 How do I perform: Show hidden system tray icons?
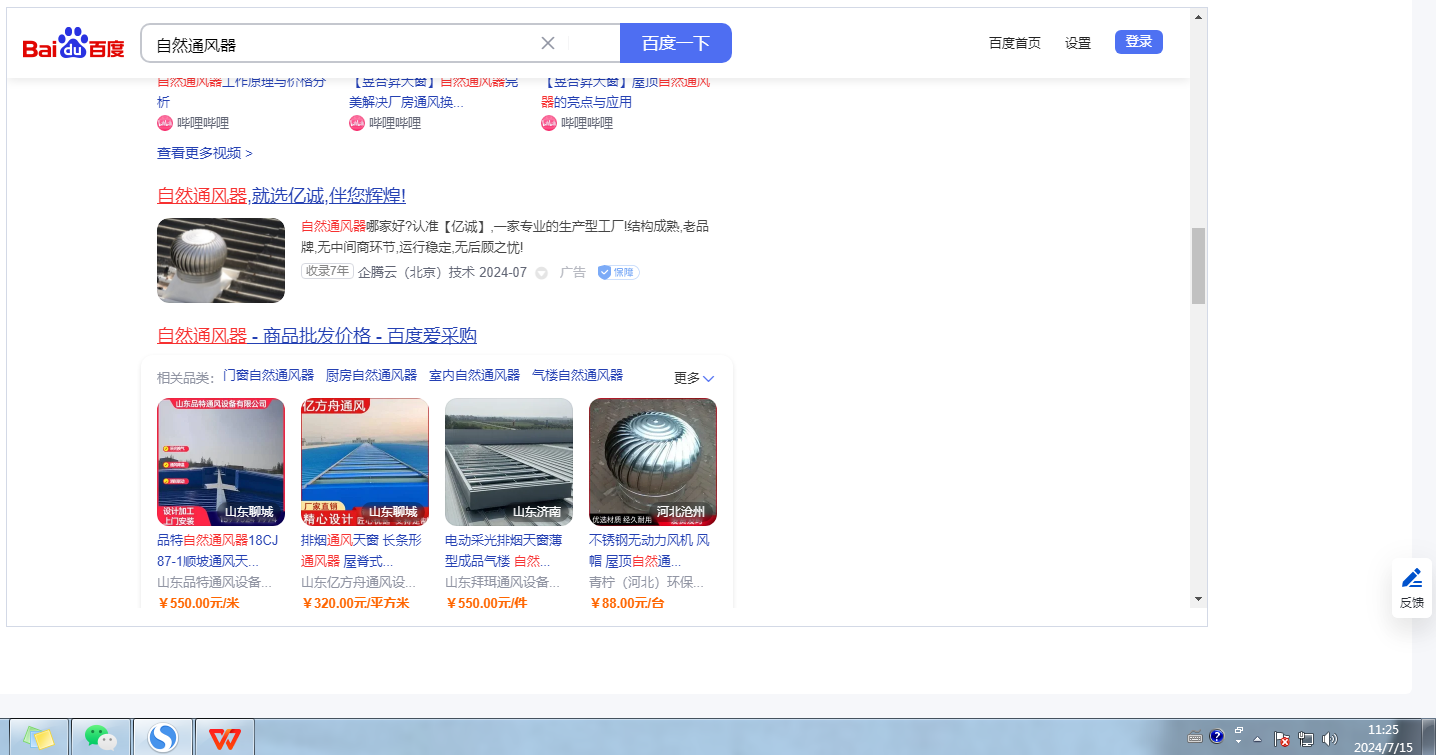(1258, 739)
